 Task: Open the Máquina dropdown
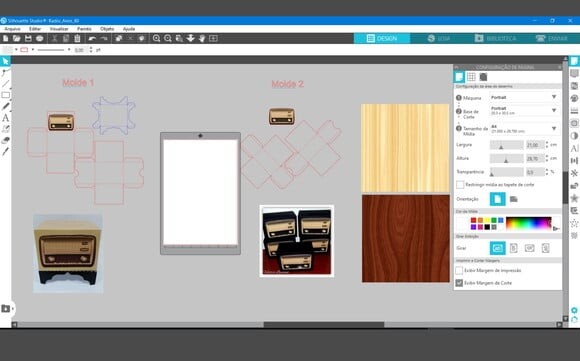[524, 97]
